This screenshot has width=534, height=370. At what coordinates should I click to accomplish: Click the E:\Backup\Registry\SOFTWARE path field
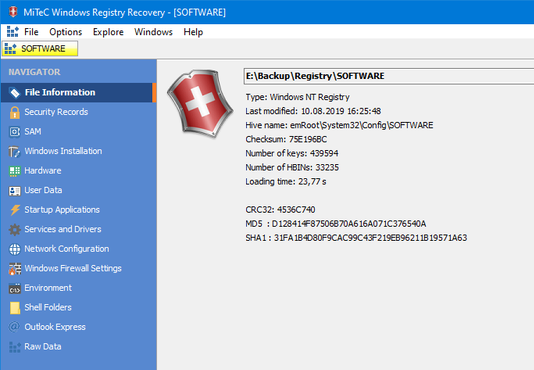pyautogui.click(x=389, y=76)
